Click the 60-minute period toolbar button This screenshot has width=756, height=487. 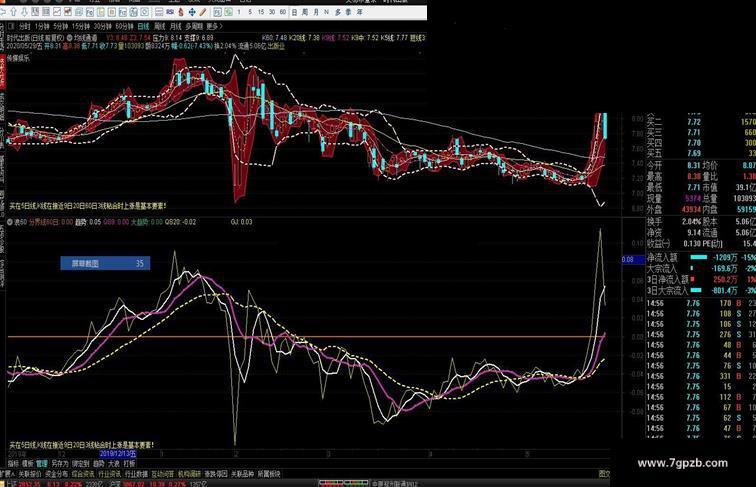coord(283,12)
